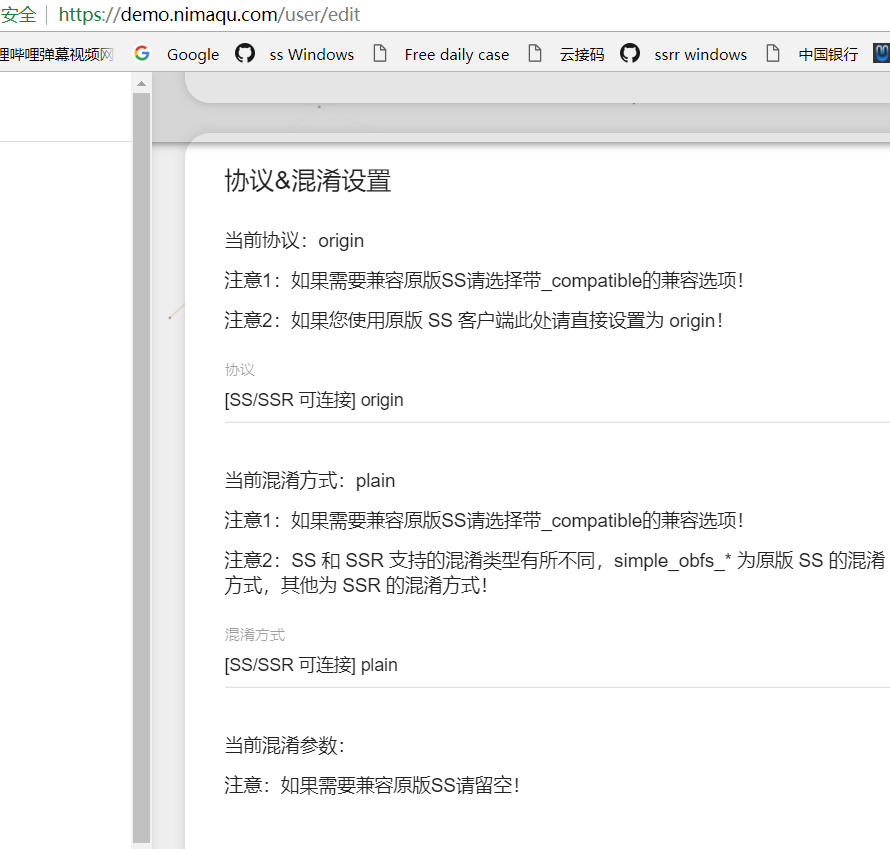Open the Google bookmark label

click(x=193, y=54)
